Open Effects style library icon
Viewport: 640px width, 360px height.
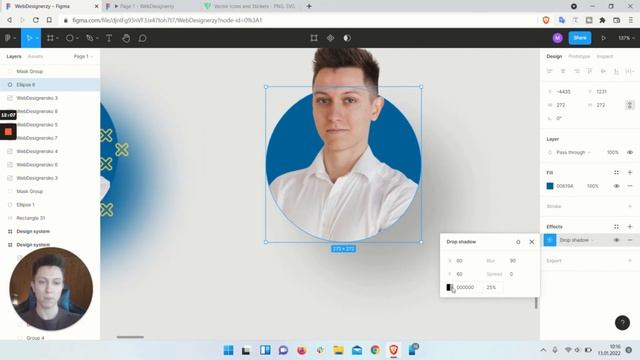click(x=616, y=227)
